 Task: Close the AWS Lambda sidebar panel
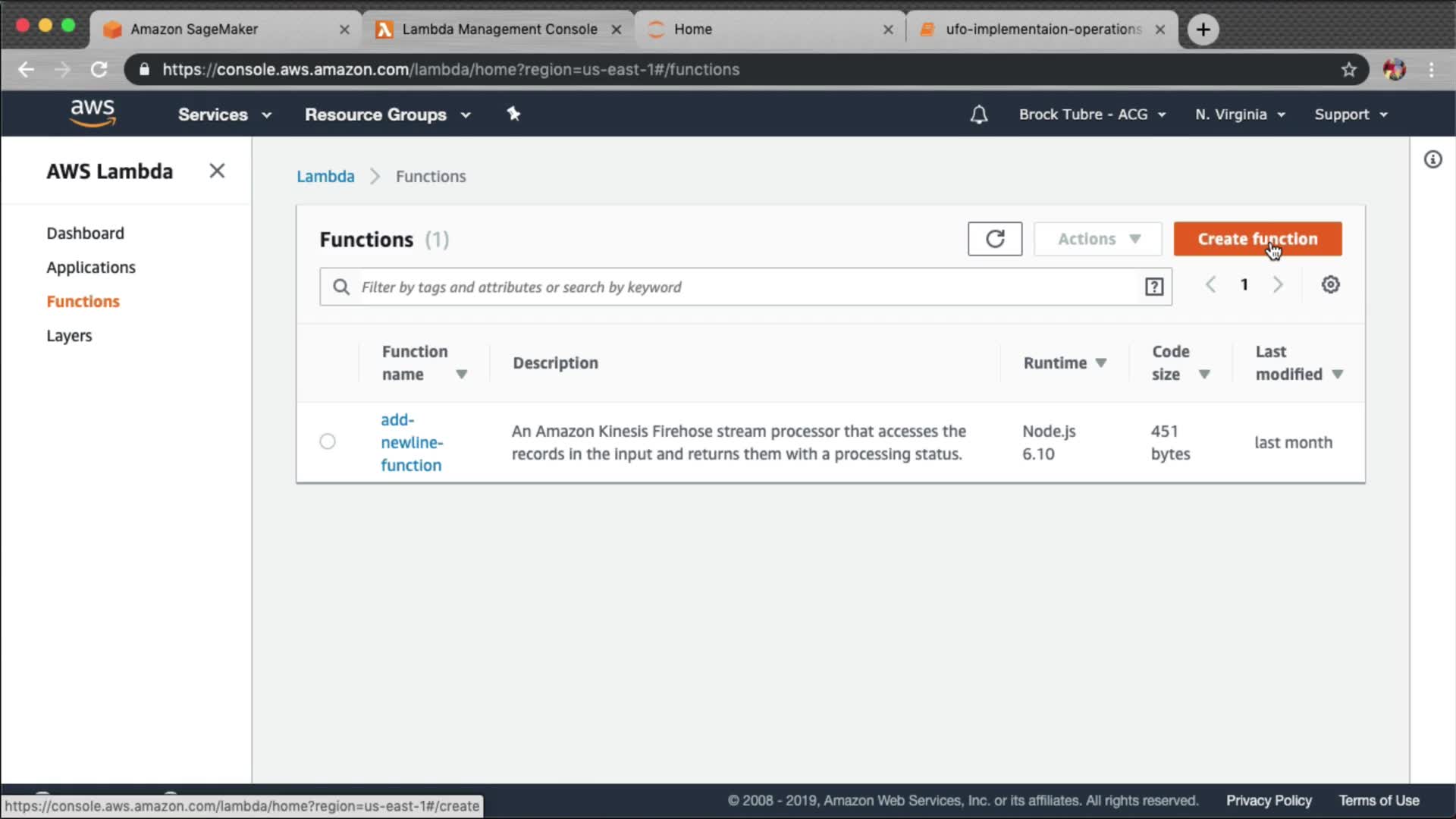217,171
